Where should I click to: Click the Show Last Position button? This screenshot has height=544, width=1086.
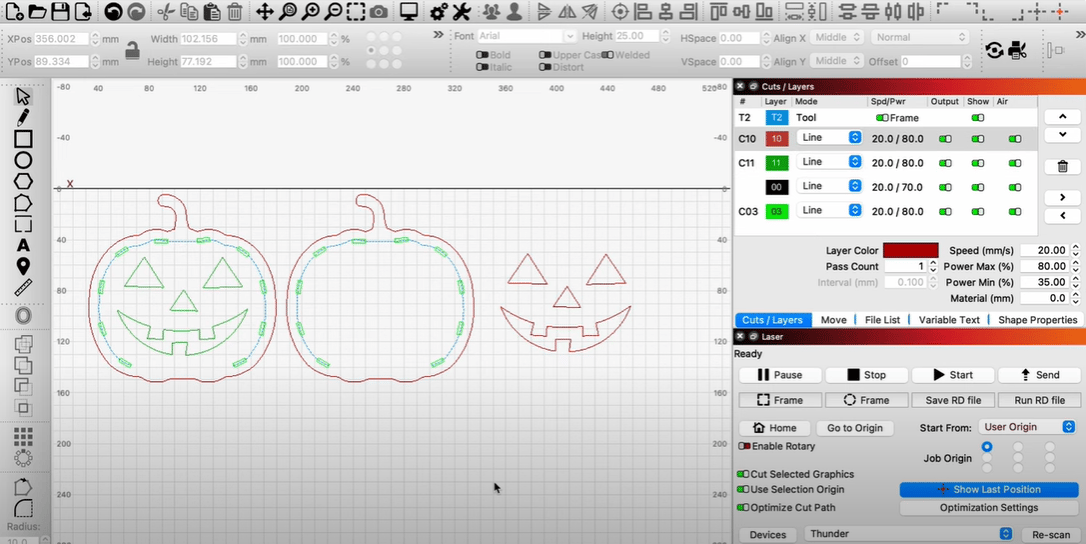989,489
